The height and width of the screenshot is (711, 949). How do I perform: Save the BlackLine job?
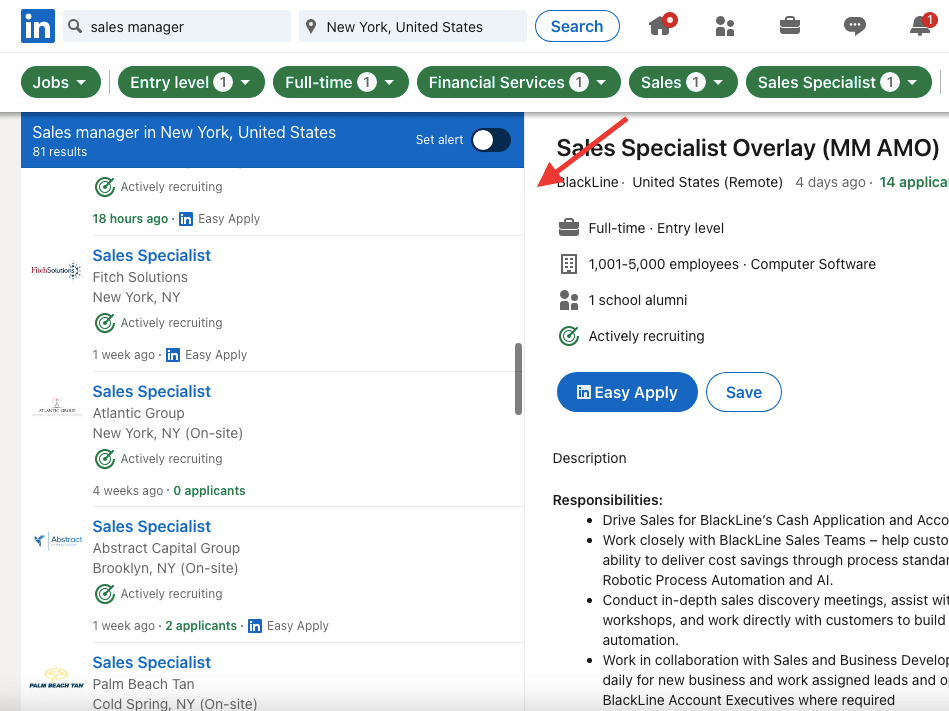744,392
